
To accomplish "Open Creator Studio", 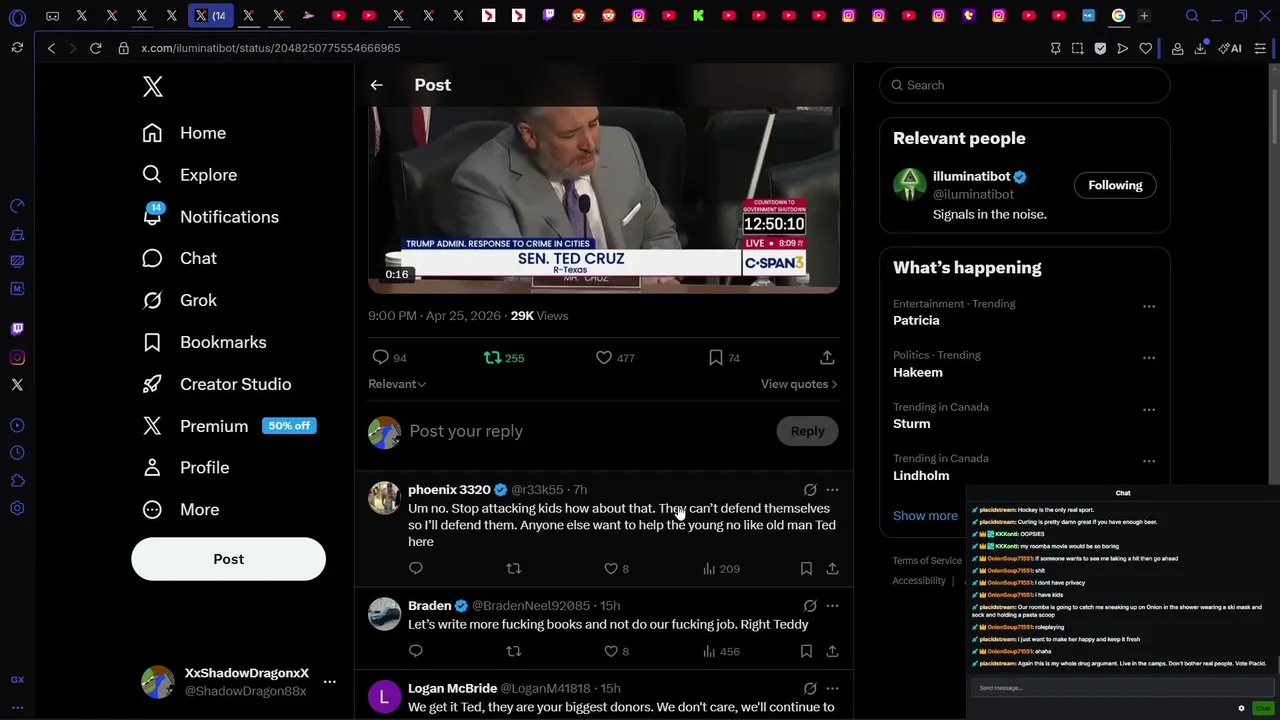I will [216, 384].
